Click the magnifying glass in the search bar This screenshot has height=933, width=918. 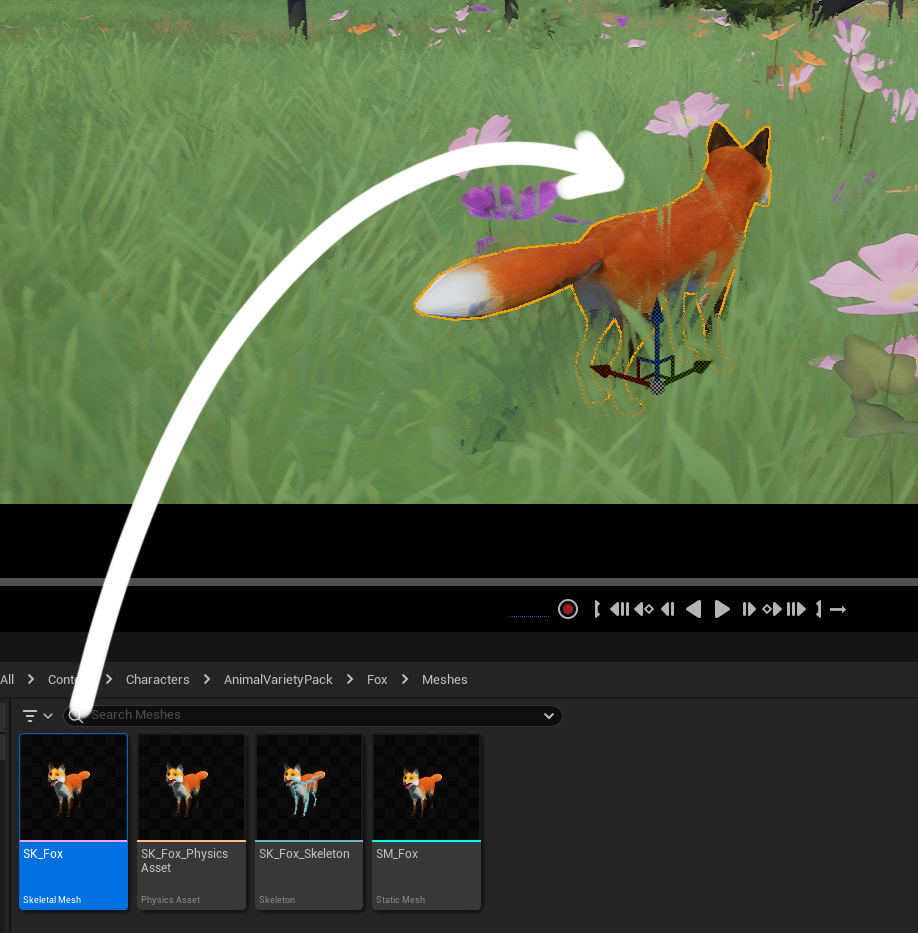point(76,715)
